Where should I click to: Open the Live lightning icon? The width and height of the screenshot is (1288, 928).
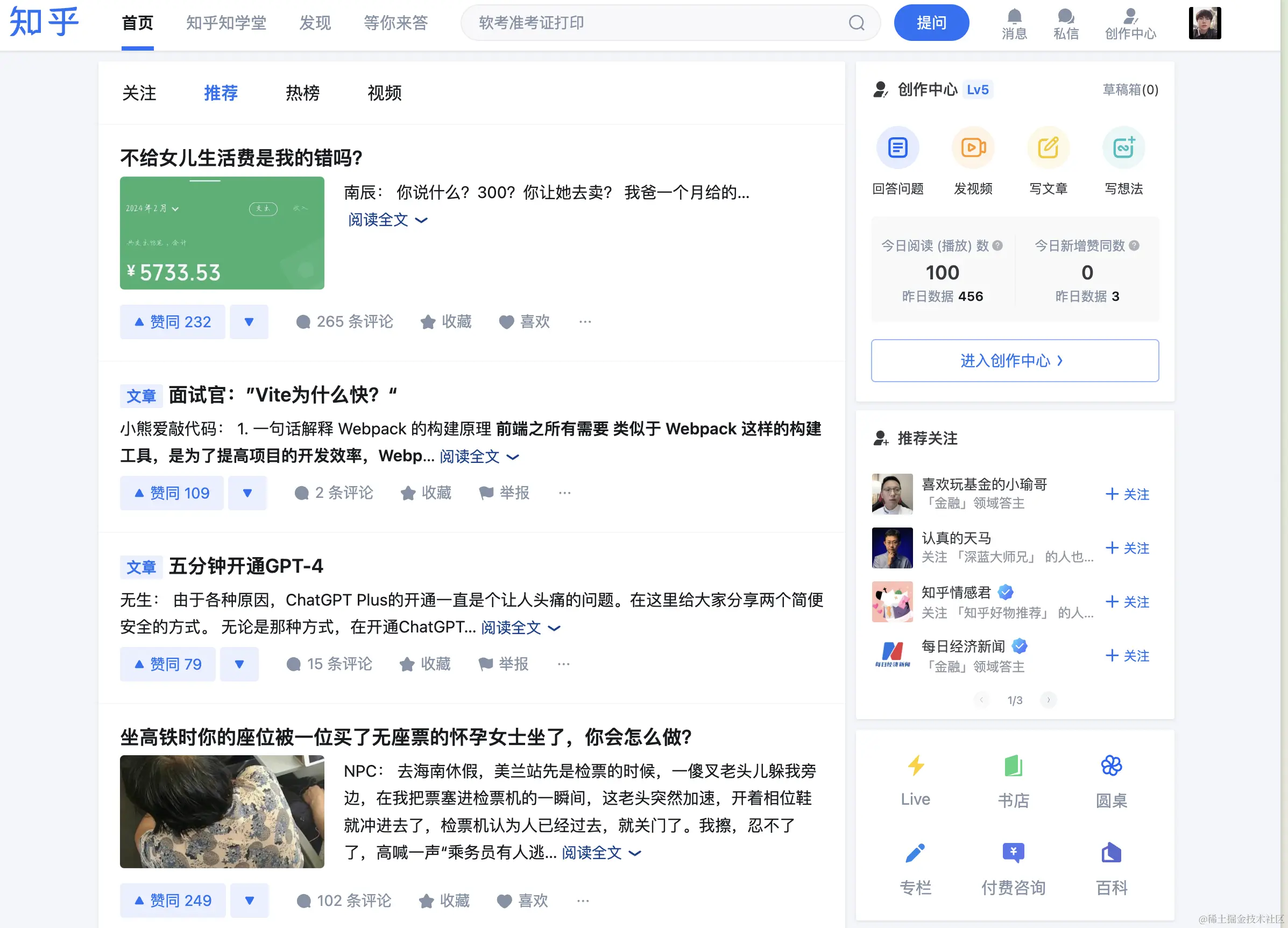(x=916, y=765)
